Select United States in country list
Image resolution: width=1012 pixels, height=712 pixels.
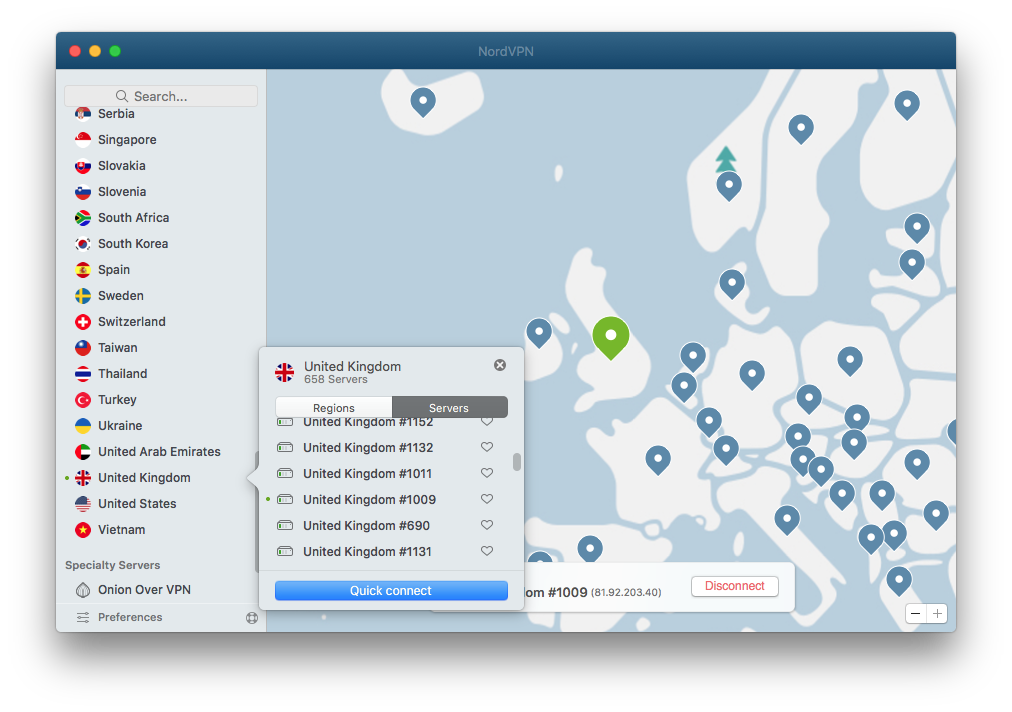[137, 504]
